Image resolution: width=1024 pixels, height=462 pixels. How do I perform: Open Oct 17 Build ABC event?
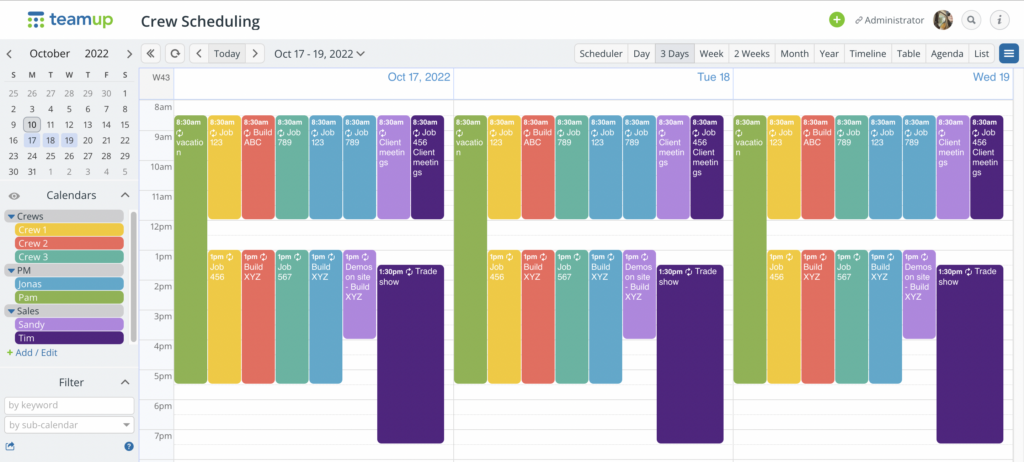pos(258,167)
